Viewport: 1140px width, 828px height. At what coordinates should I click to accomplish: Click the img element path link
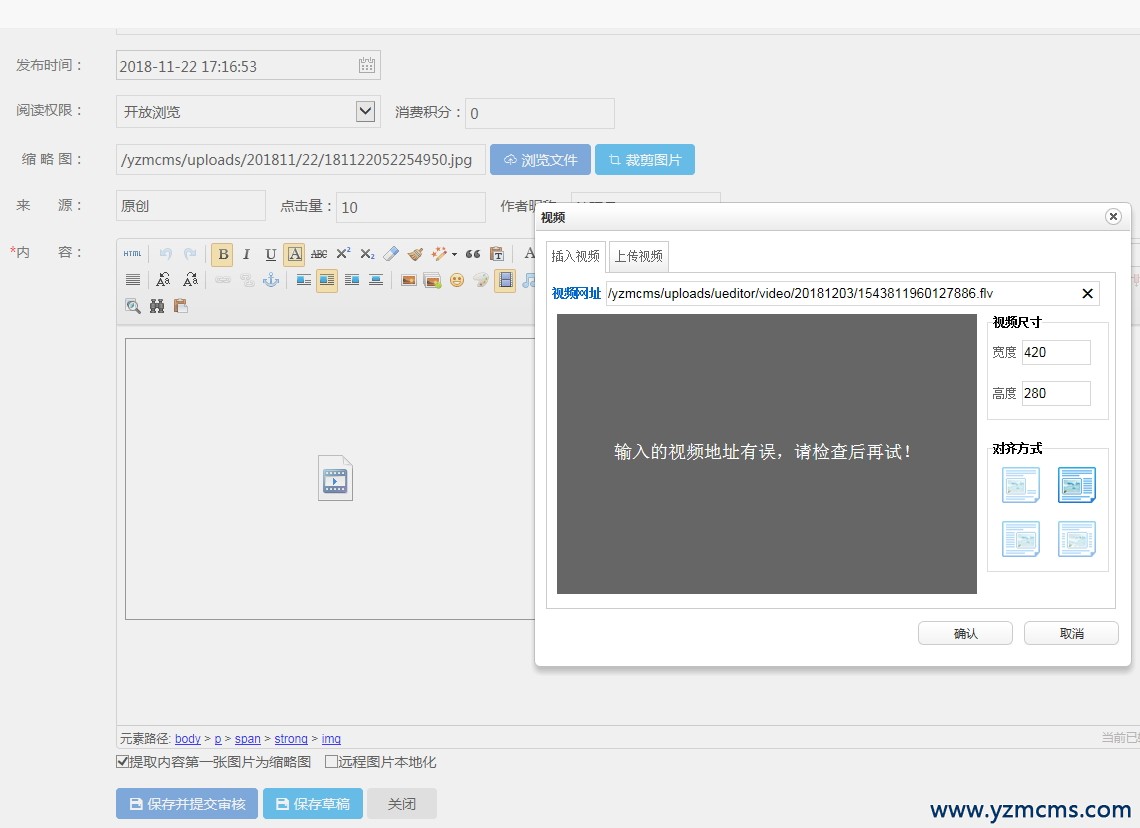331,739
